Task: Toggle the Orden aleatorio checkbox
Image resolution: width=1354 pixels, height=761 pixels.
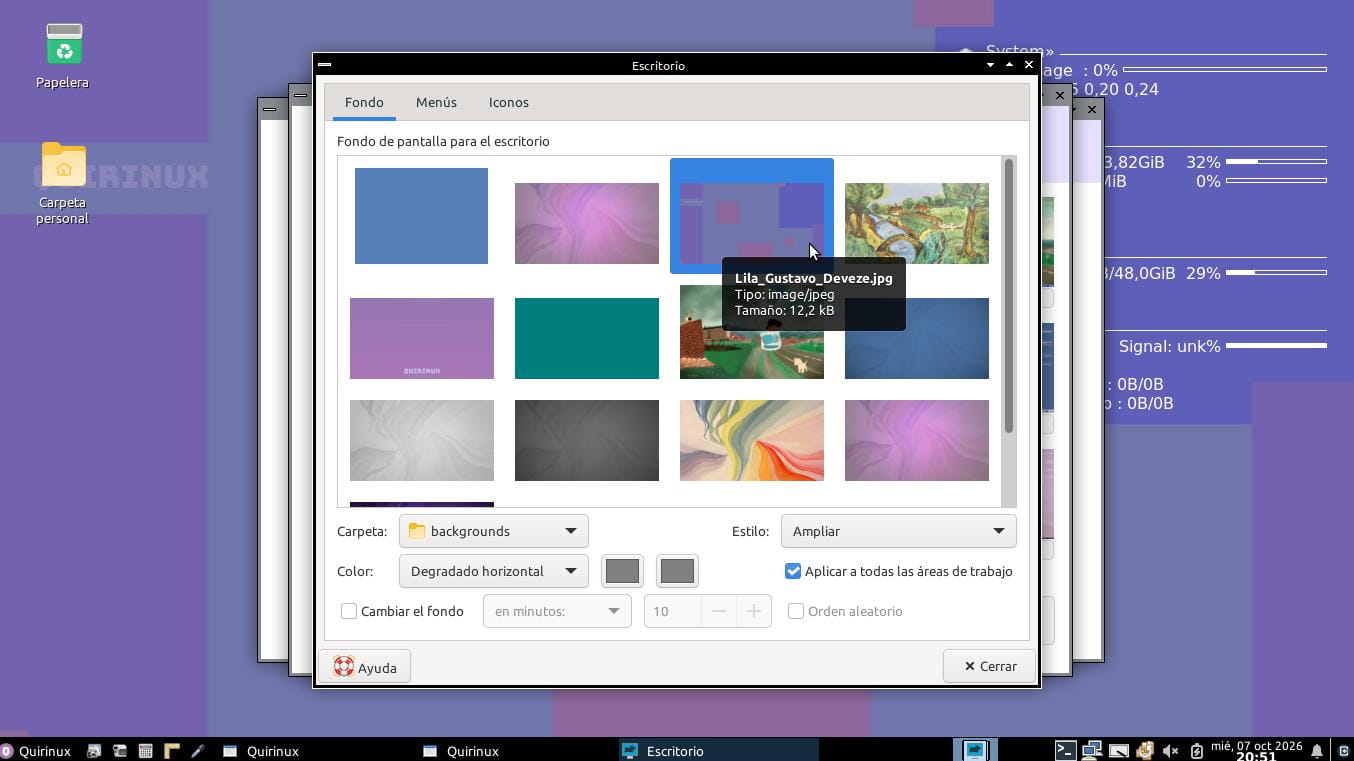Action: (796, 611)
